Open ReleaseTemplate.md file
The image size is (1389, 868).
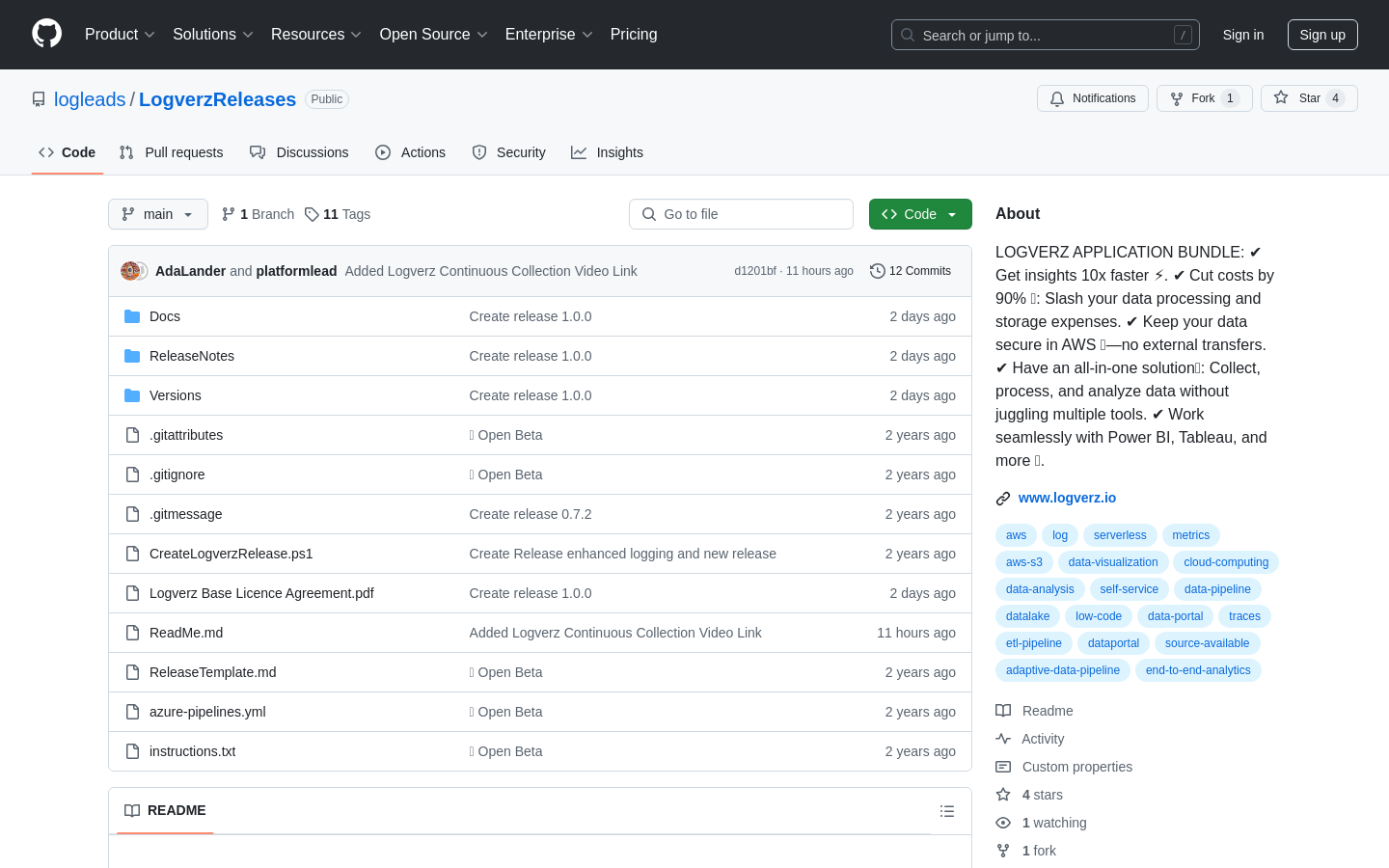213,672
